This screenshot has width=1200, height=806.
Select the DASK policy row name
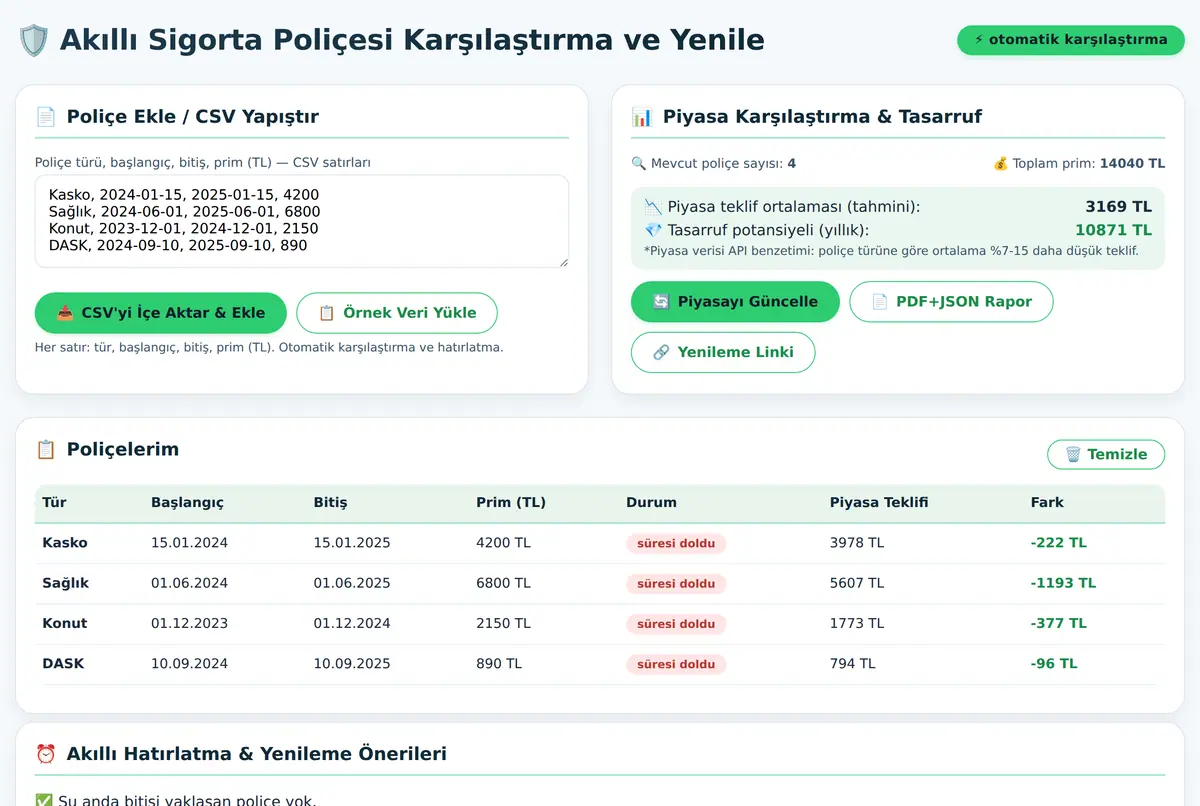point(63,663)
